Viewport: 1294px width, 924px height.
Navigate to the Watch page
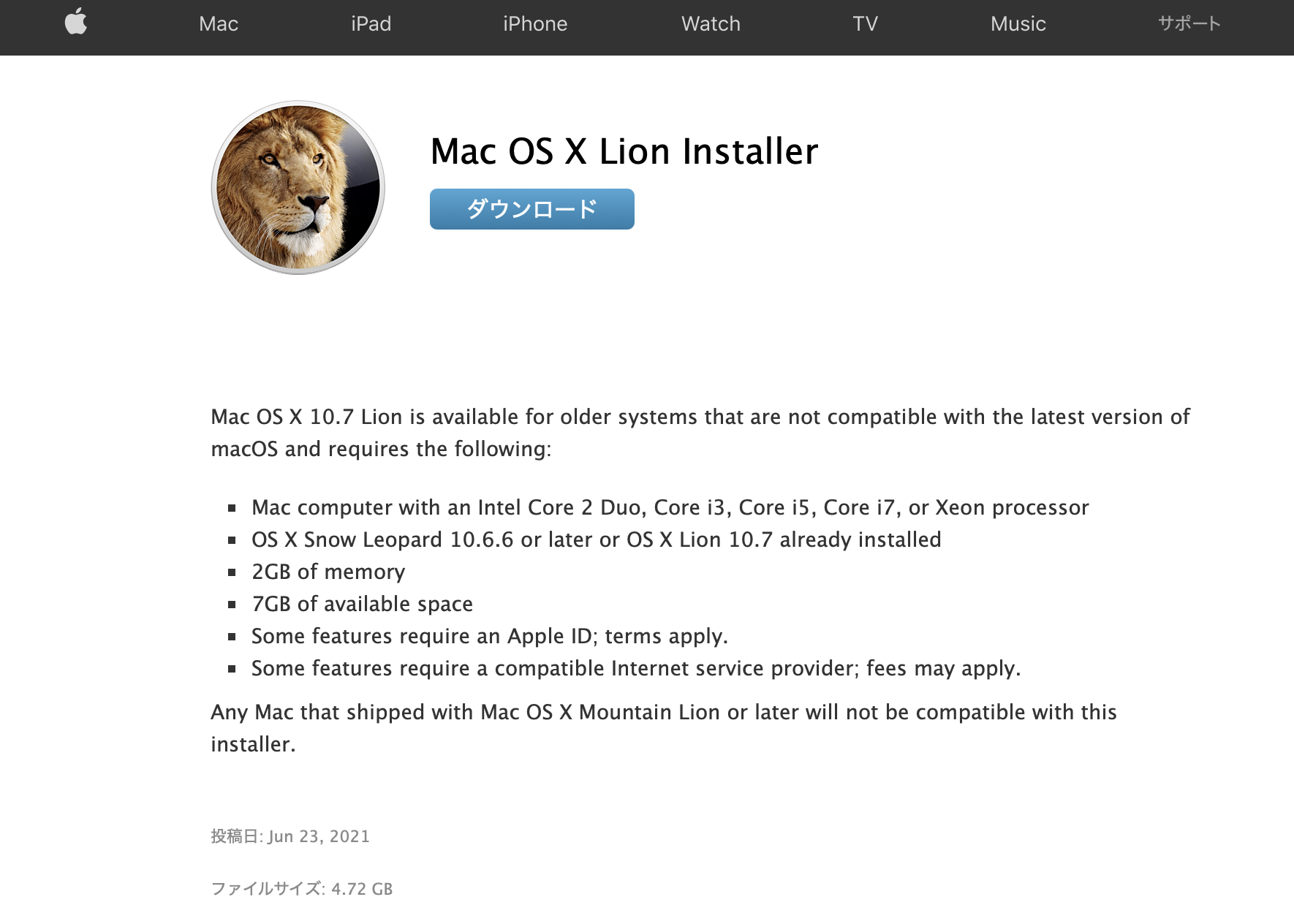[x=710, y=23]
